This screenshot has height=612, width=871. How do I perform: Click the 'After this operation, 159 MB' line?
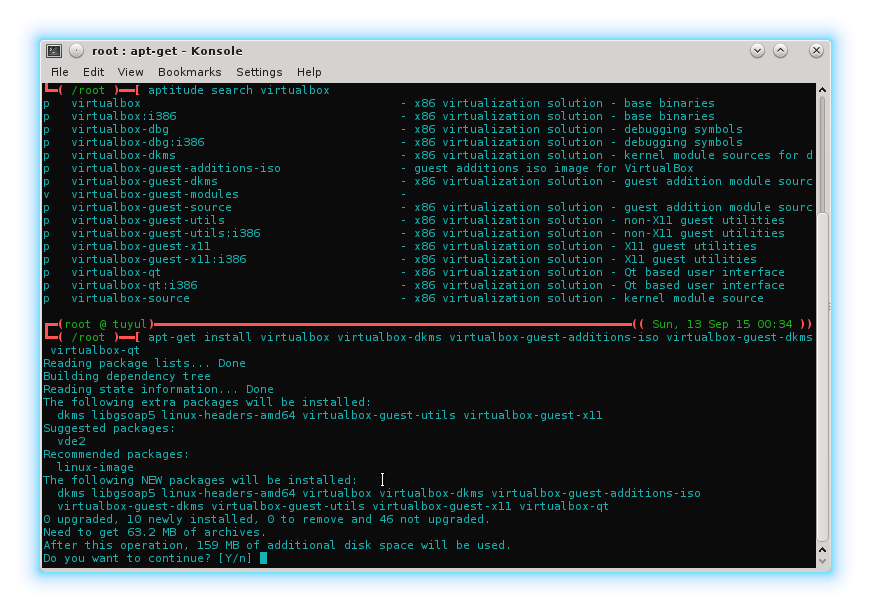click(277, 545)
